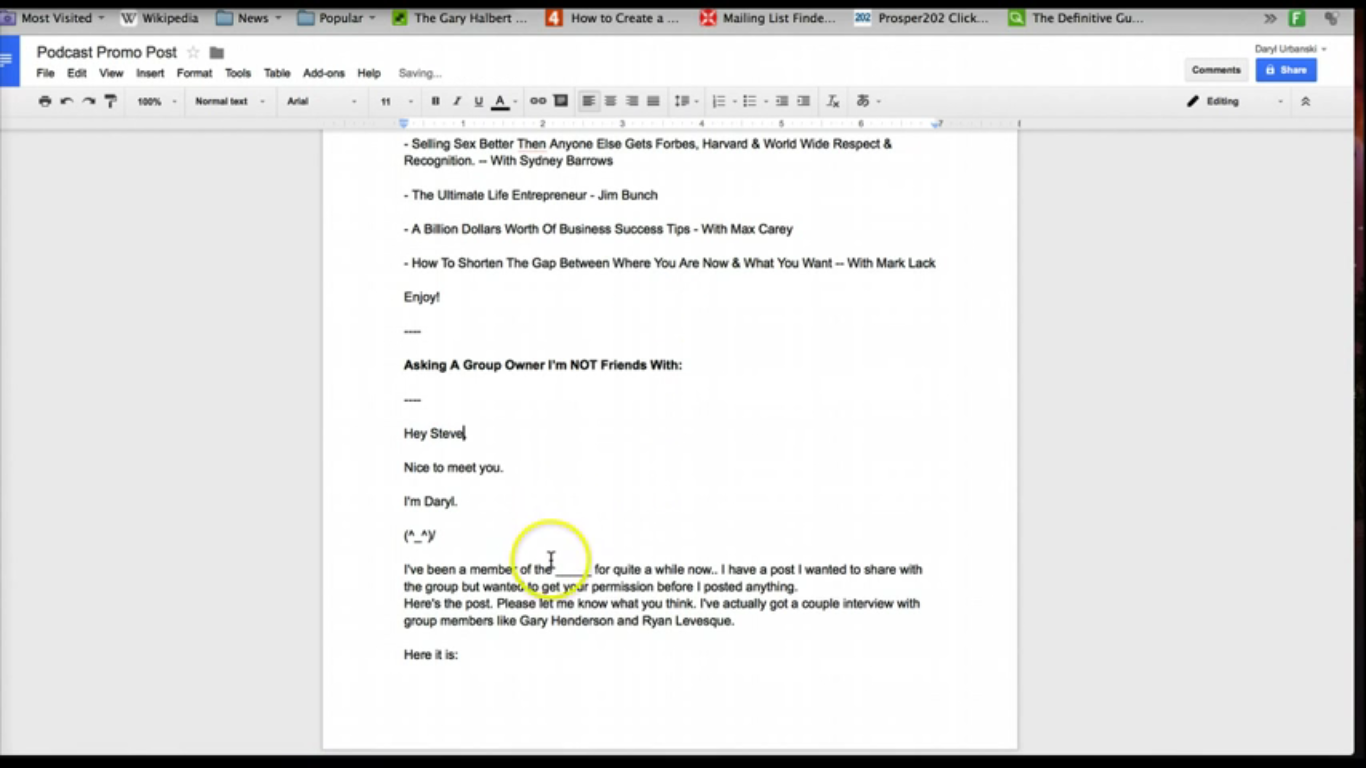Activate the paint format tool
The height and width of the screenshot is (768, 1366).
point(111,101)
